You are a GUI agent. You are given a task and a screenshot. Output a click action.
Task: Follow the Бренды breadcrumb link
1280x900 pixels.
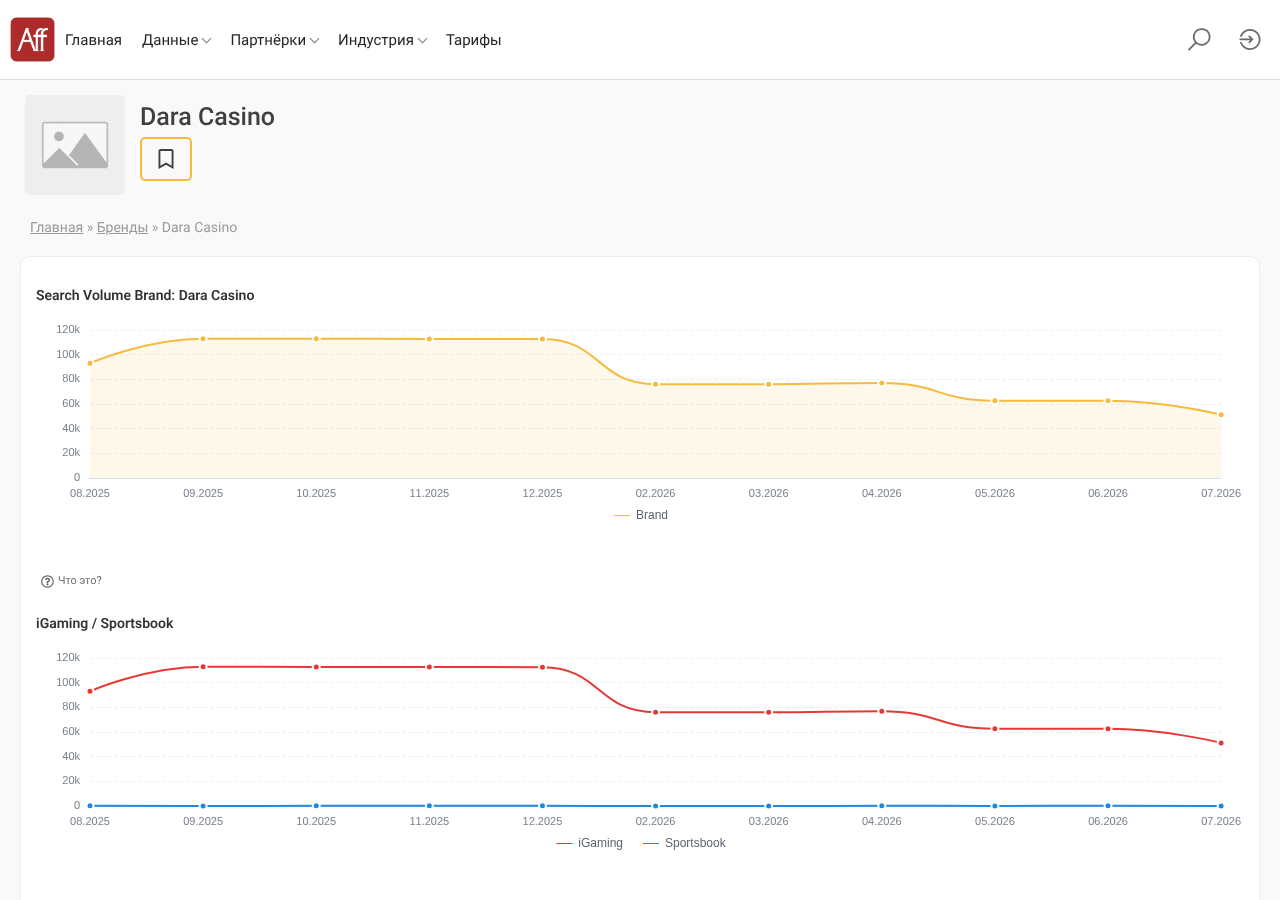click(x=122, y=227)
